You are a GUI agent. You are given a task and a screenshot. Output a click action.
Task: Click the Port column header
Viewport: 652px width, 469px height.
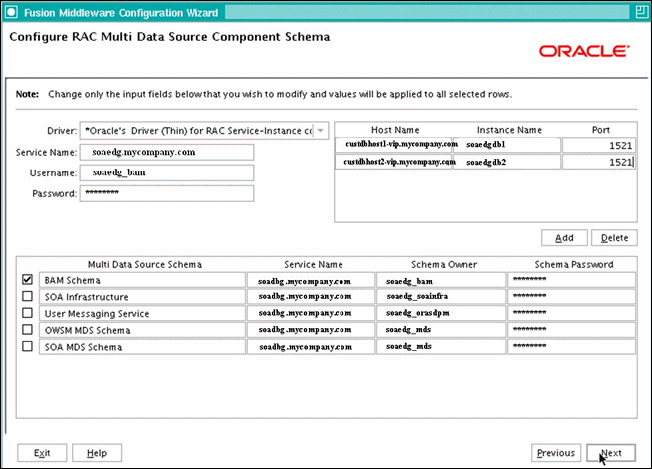tap(600, 130)
